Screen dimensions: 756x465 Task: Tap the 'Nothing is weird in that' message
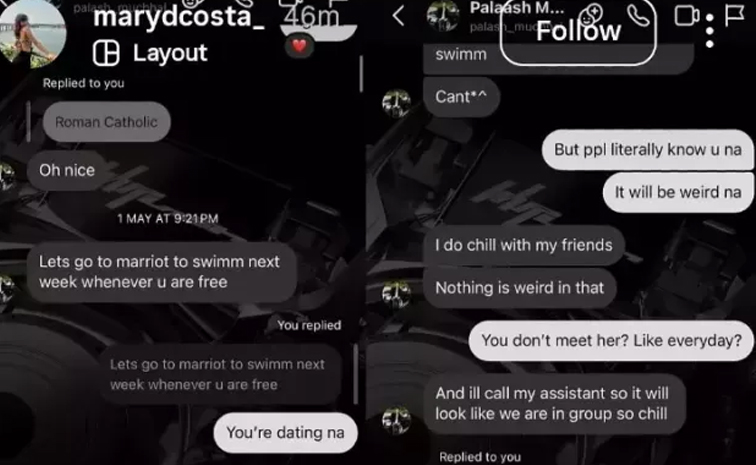coord(520,288)
